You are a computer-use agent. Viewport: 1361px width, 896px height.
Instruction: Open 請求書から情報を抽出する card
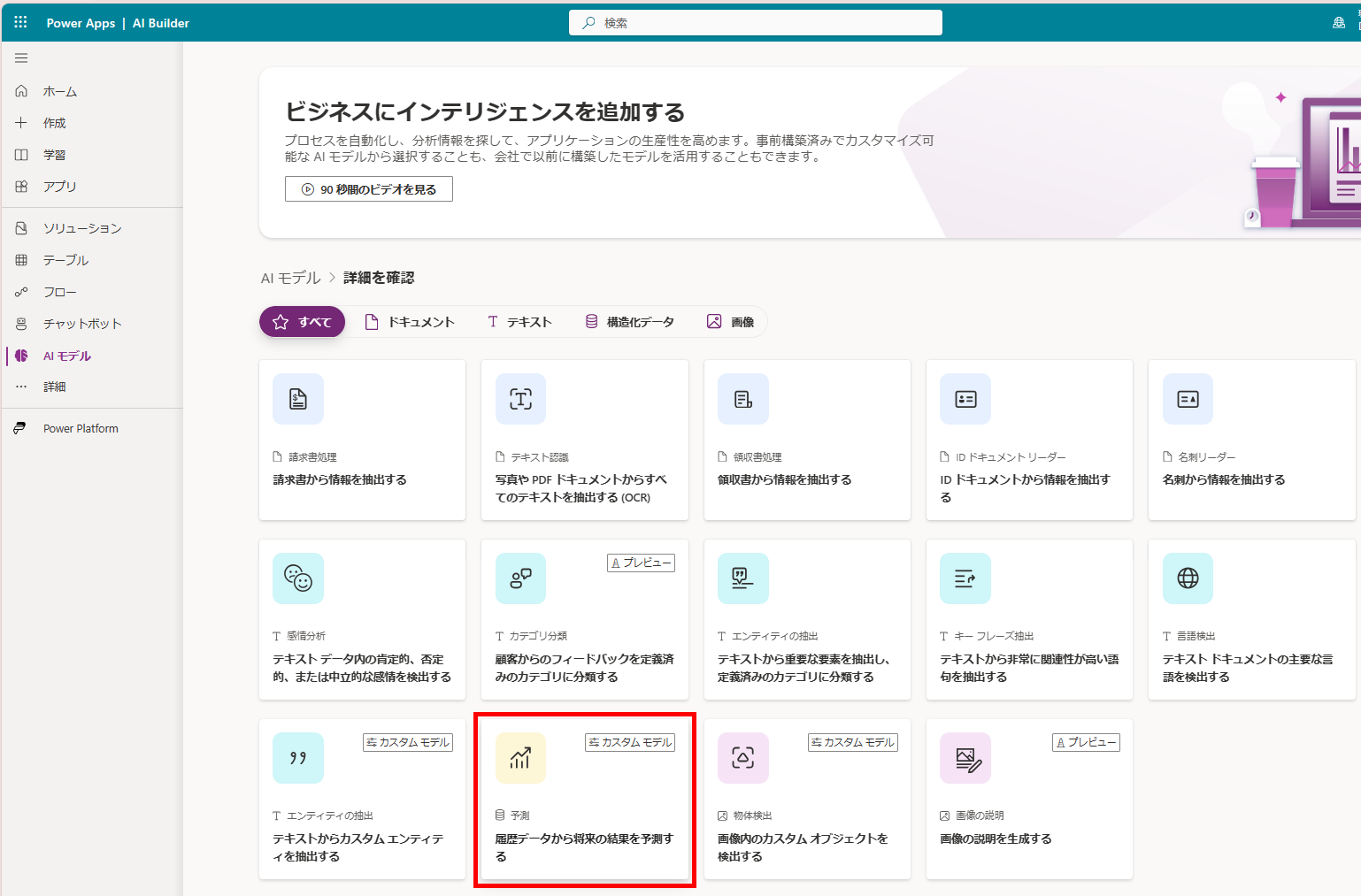coord(362,440)
